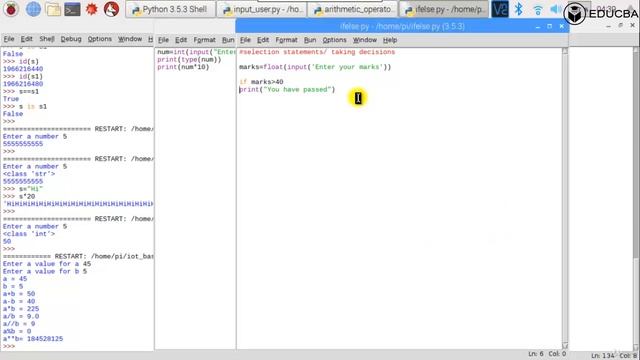Click the ifelse.py window title bar

click(402, 27)
